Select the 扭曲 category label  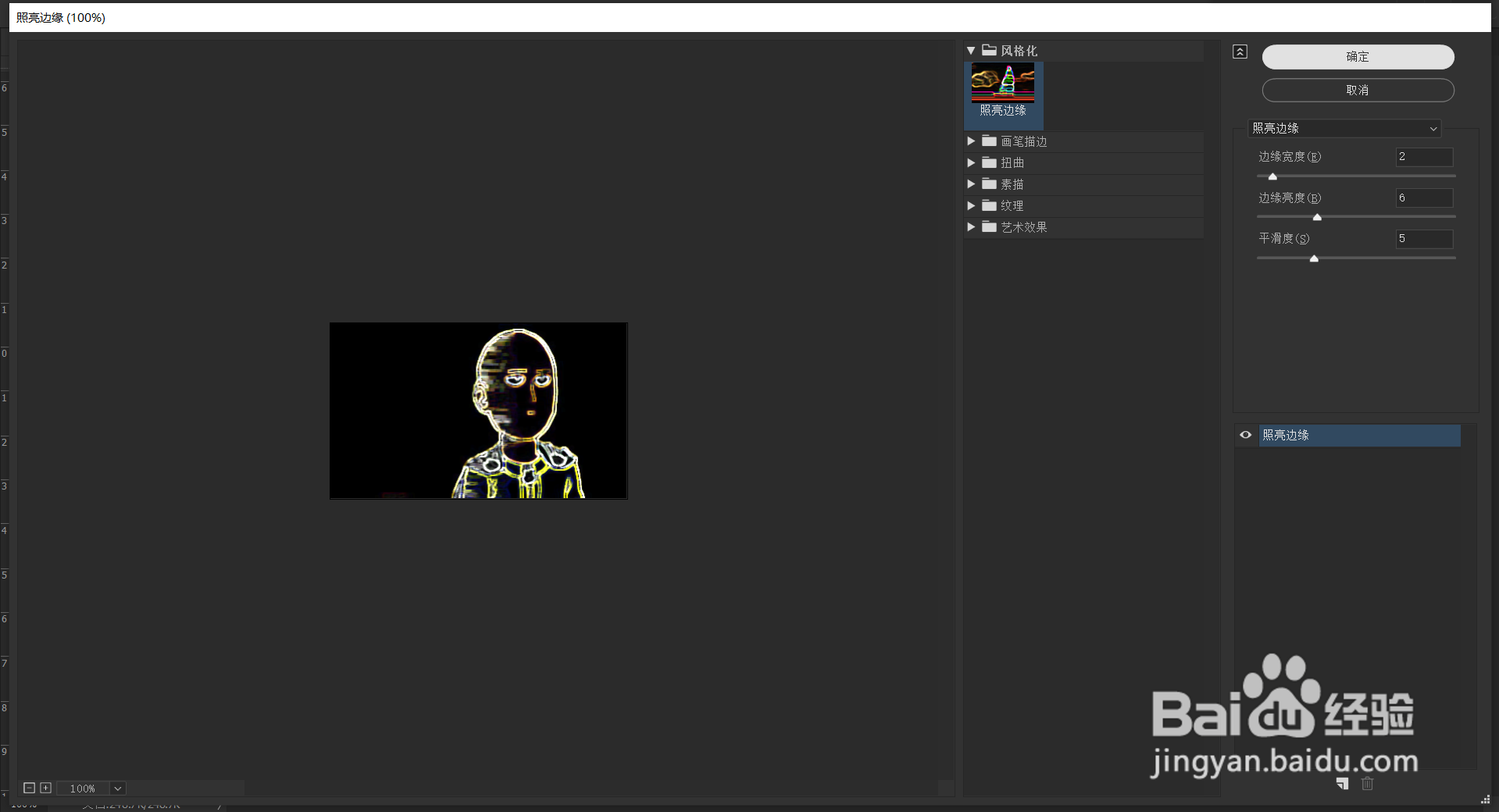(1012, 162)
